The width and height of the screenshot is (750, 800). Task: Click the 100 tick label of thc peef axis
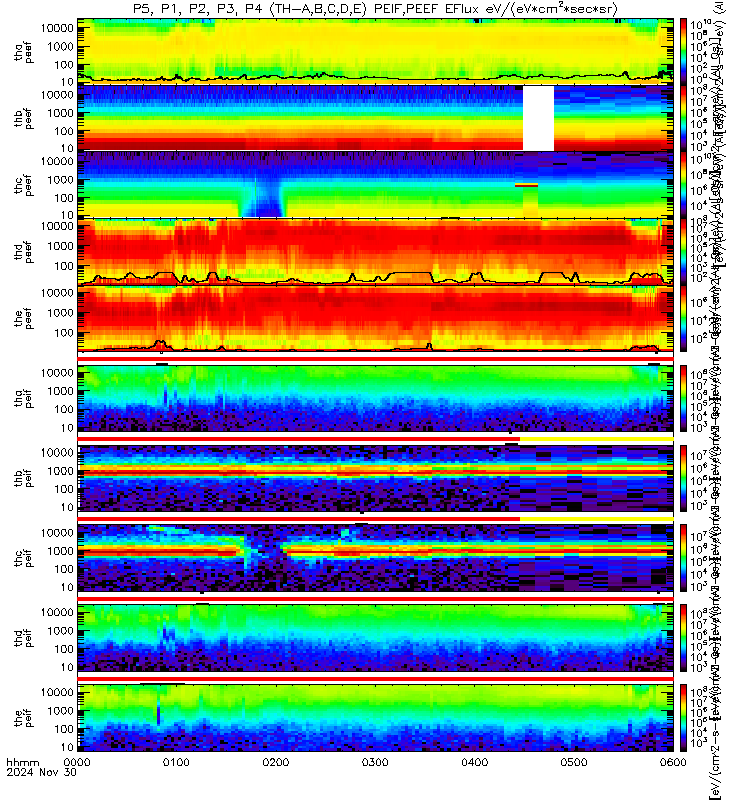click(64, 198)
